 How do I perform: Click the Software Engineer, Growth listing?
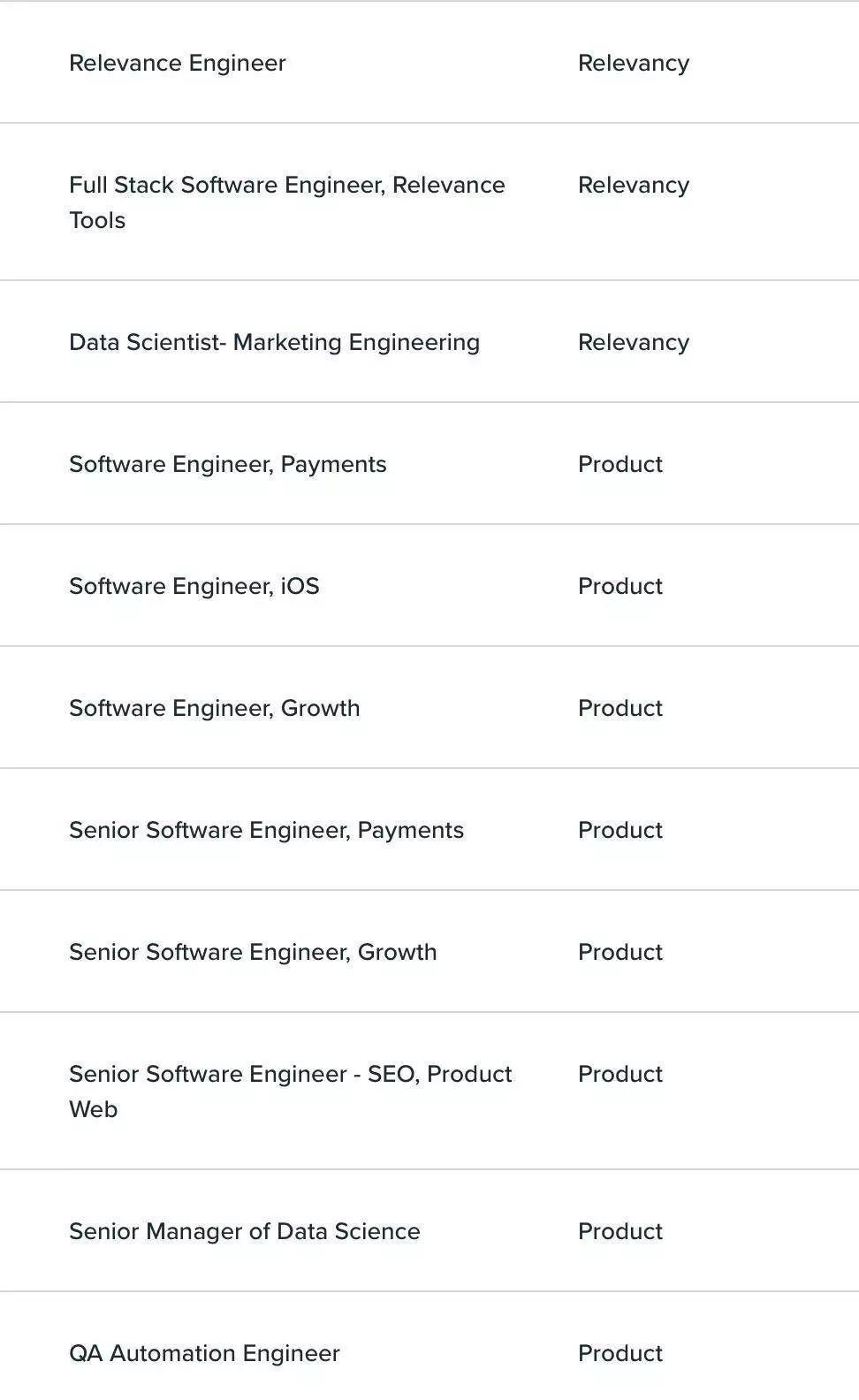point(214,708)
